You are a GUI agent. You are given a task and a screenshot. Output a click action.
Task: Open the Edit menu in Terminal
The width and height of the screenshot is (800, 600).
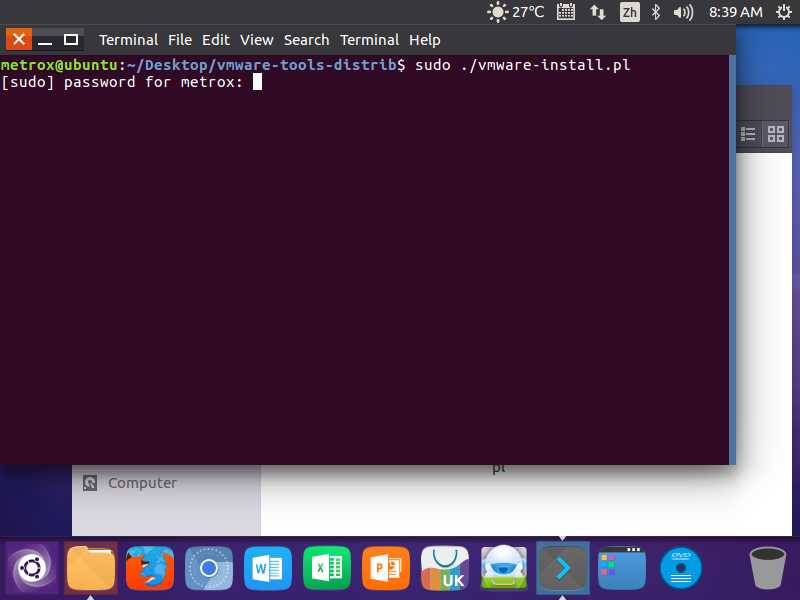(215, 40)
